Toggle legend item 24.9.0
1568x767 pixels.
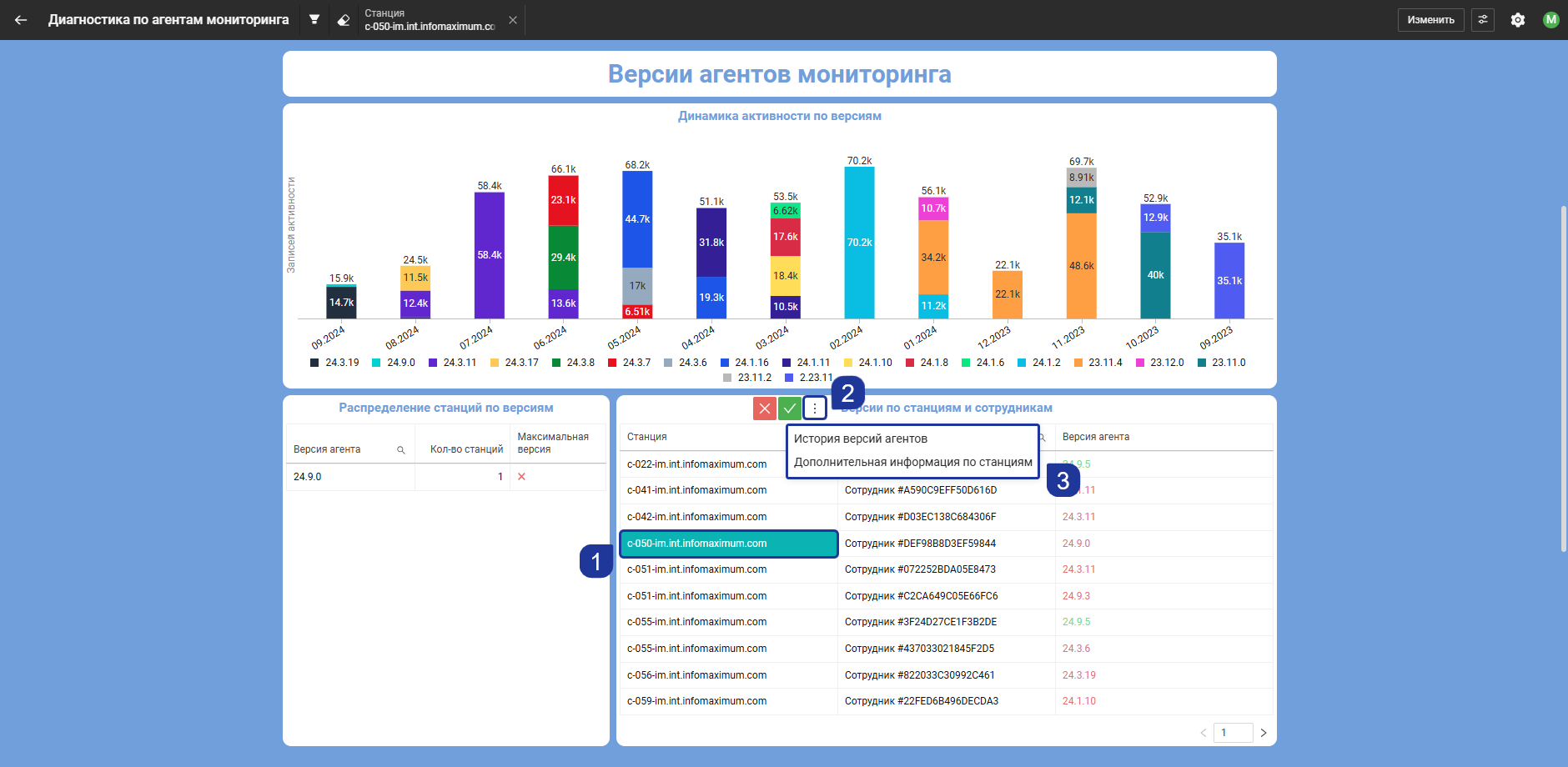point(394,363)
